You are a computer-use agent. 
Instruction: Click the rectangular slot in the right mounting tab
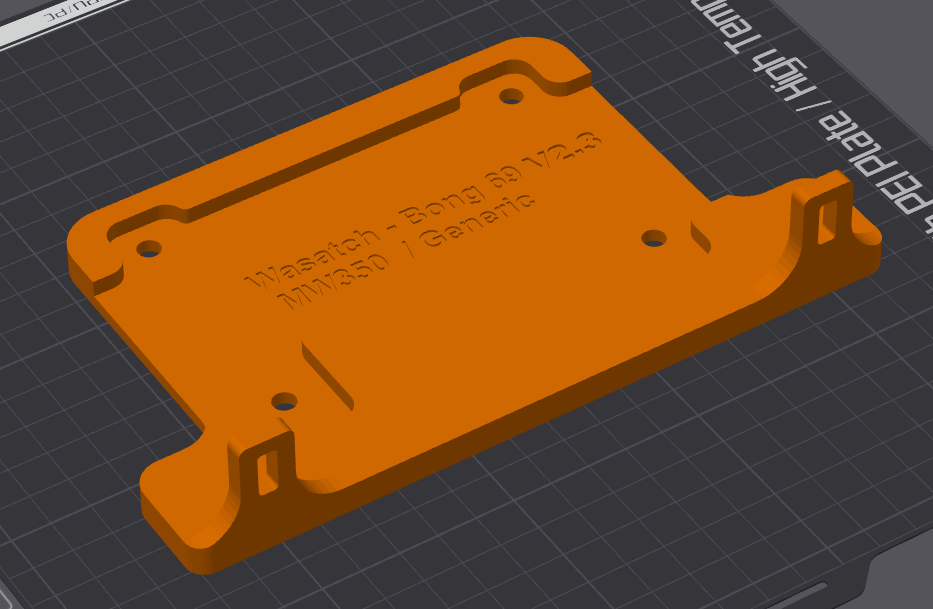tap(828, 222)
